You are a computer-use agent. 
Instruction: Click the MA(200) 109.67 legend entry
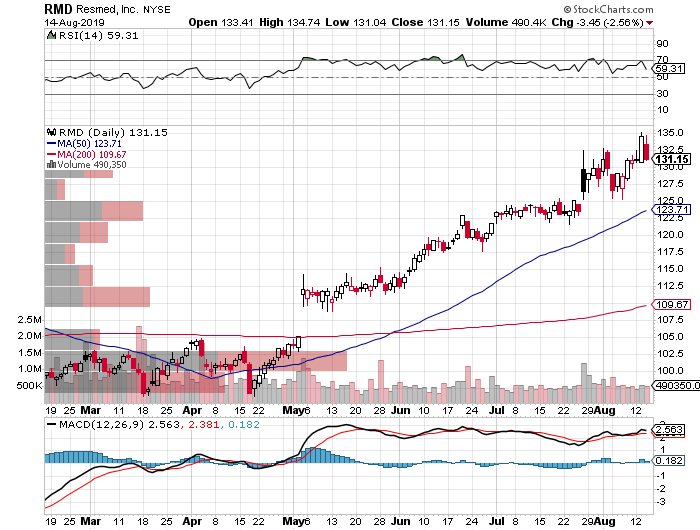tap(87, 154)
